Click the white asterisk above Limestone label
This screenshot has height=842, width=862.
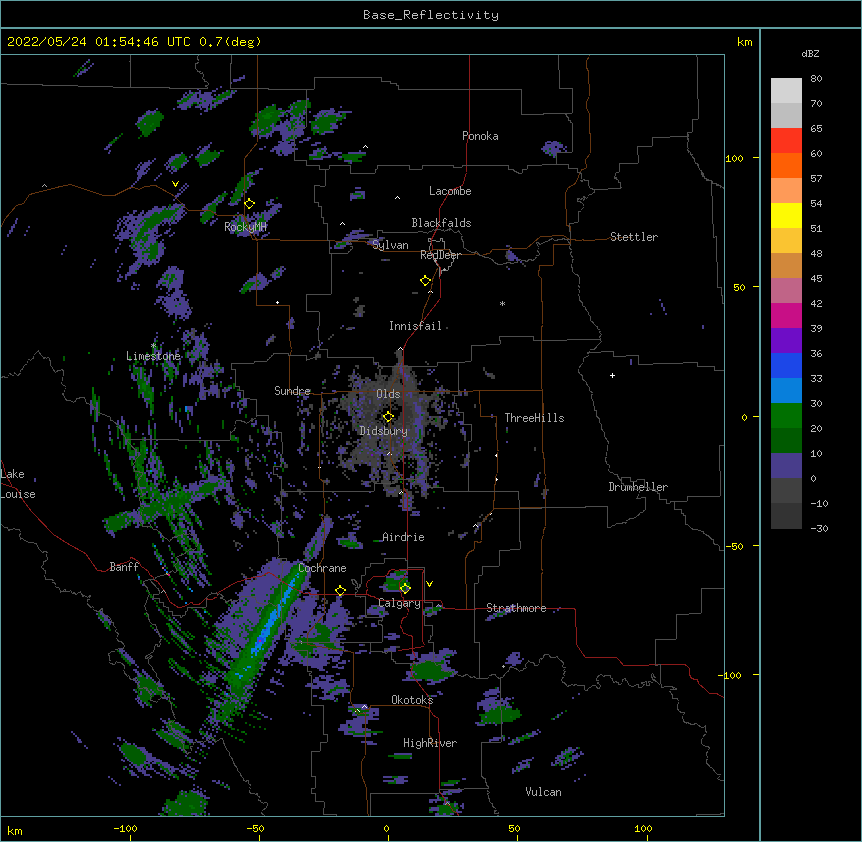point(153,346)
